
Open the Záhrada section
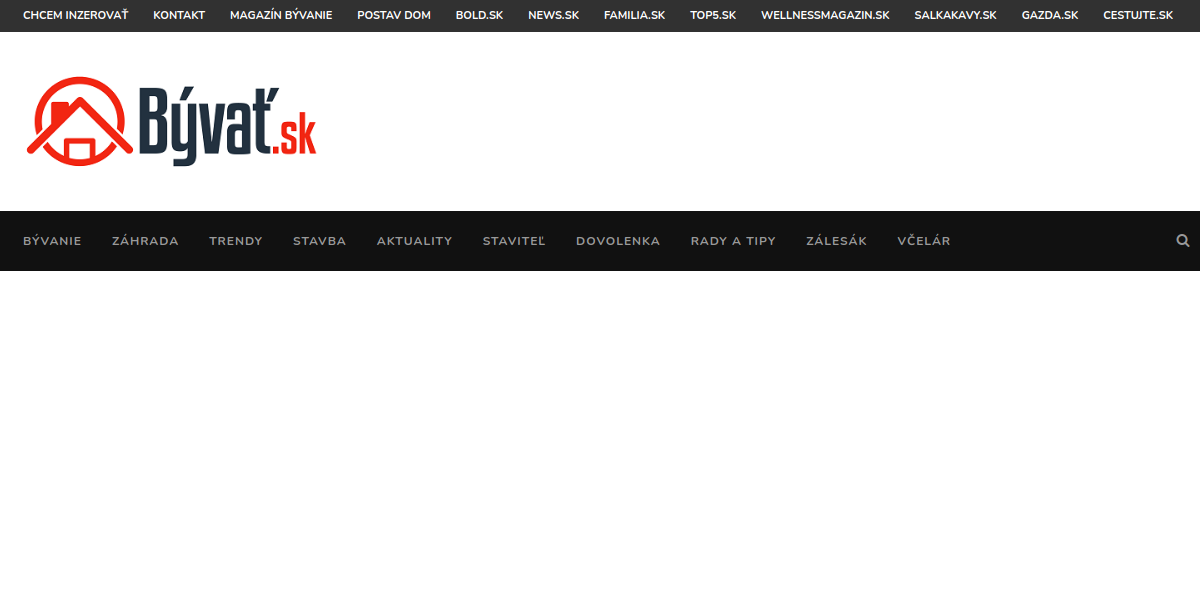(x=145, y=241)
